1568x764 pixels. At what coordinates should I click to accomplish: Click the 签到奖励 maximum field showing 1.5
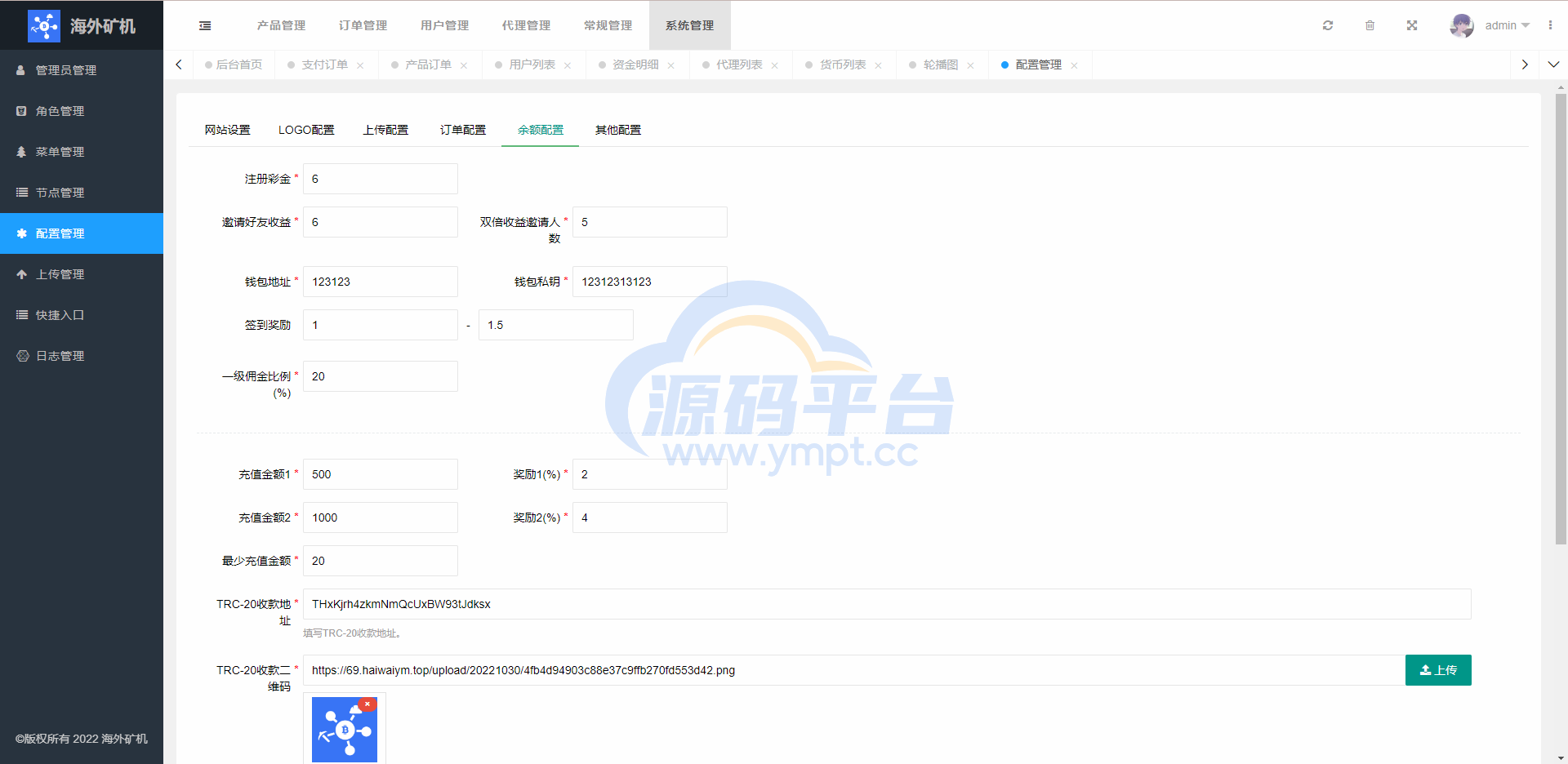556,325
